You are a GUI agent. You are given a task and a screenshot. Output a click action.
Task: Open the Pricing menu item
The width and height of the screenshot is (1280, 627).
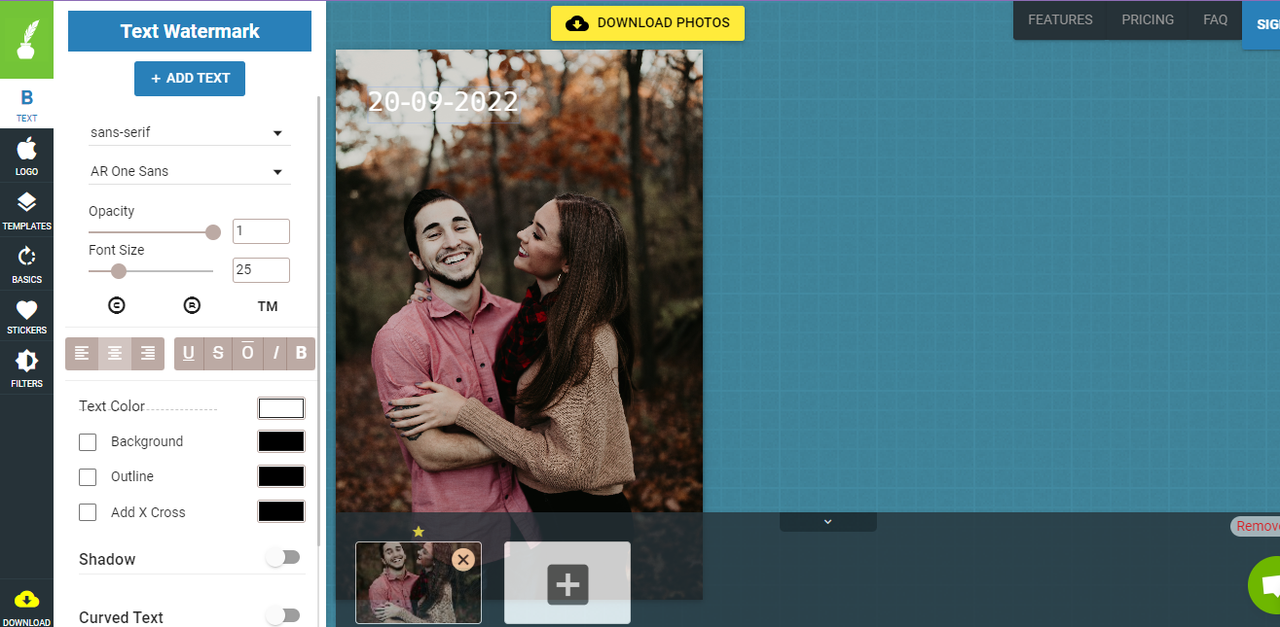click(x=1148, y=20)
